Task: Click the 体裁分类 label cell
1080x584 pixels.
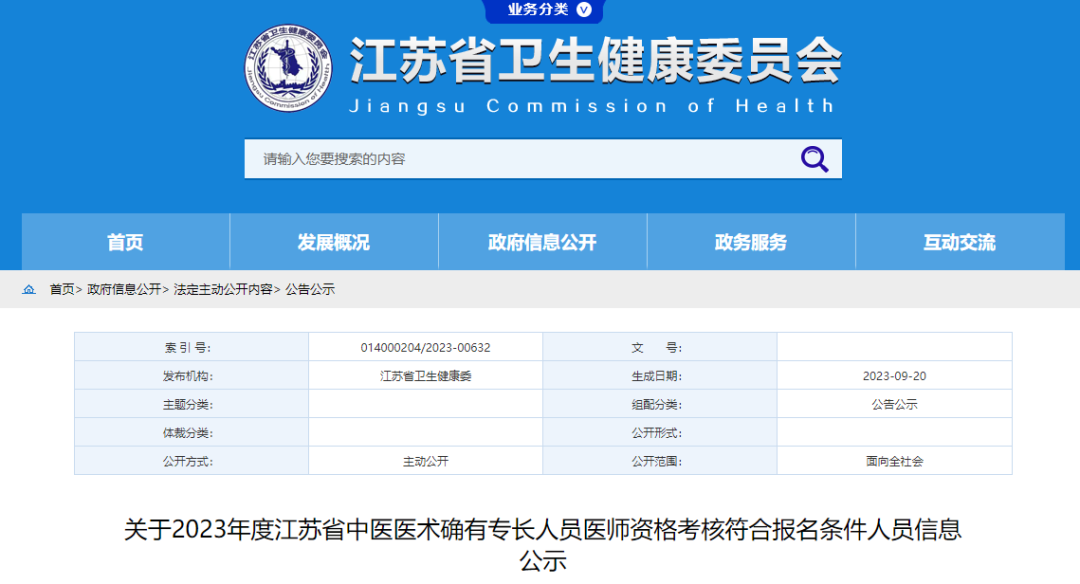Action: (x=191, y=432)
